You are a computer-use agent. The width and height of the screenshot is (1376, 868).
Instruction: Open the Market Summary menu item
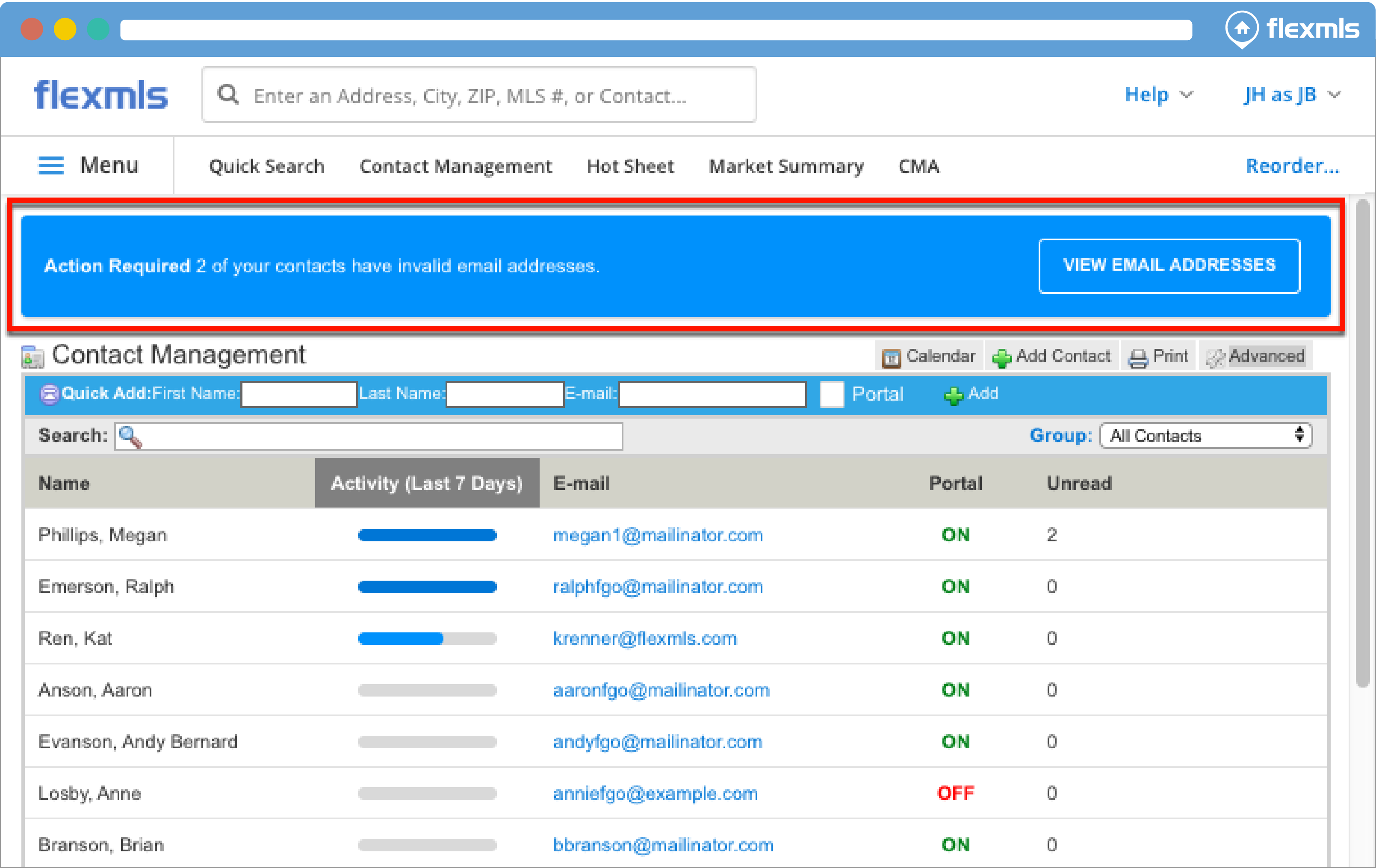786,166
